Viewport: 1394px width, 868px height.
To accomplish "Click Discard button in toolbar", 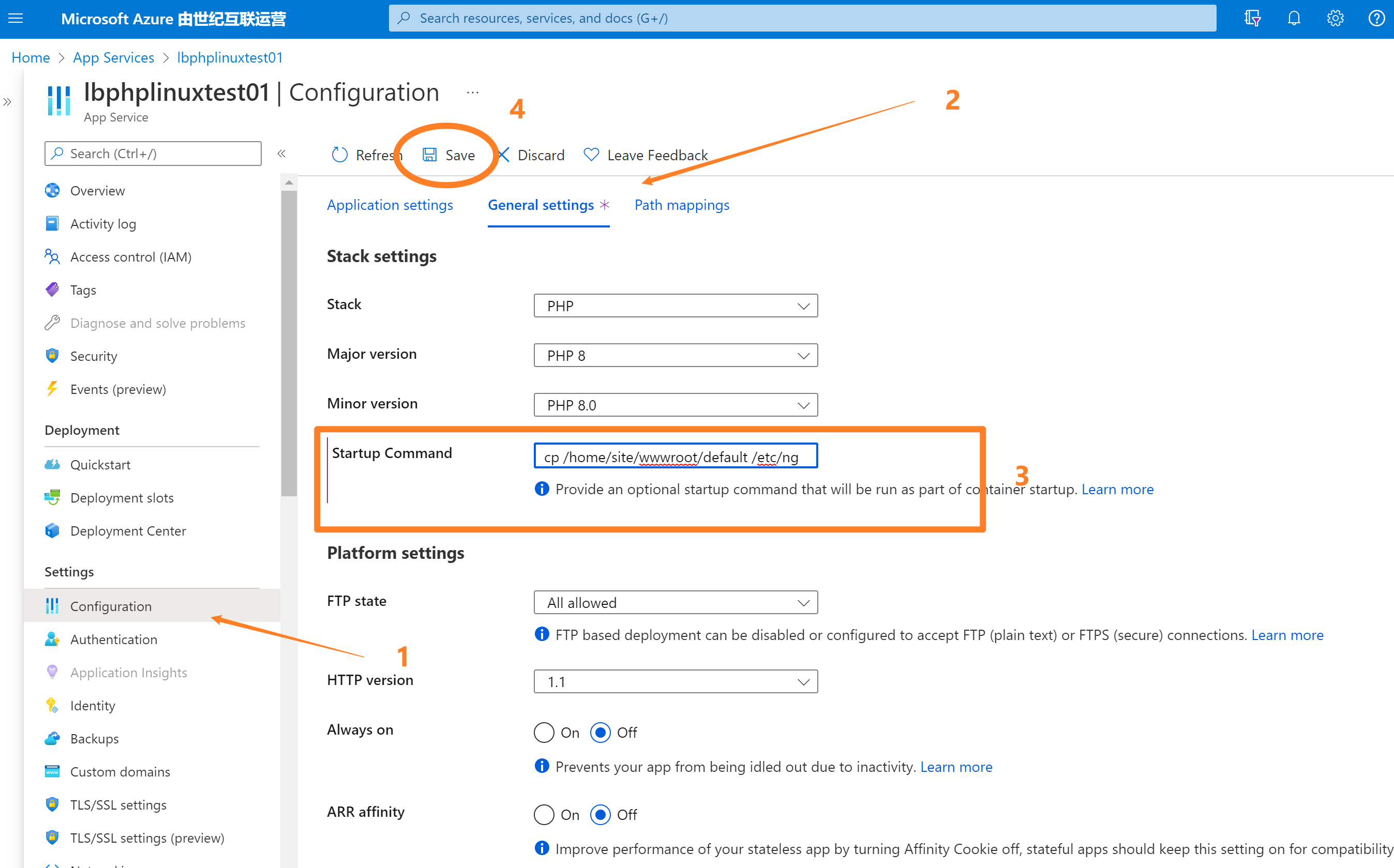I will tap(532, 155).
